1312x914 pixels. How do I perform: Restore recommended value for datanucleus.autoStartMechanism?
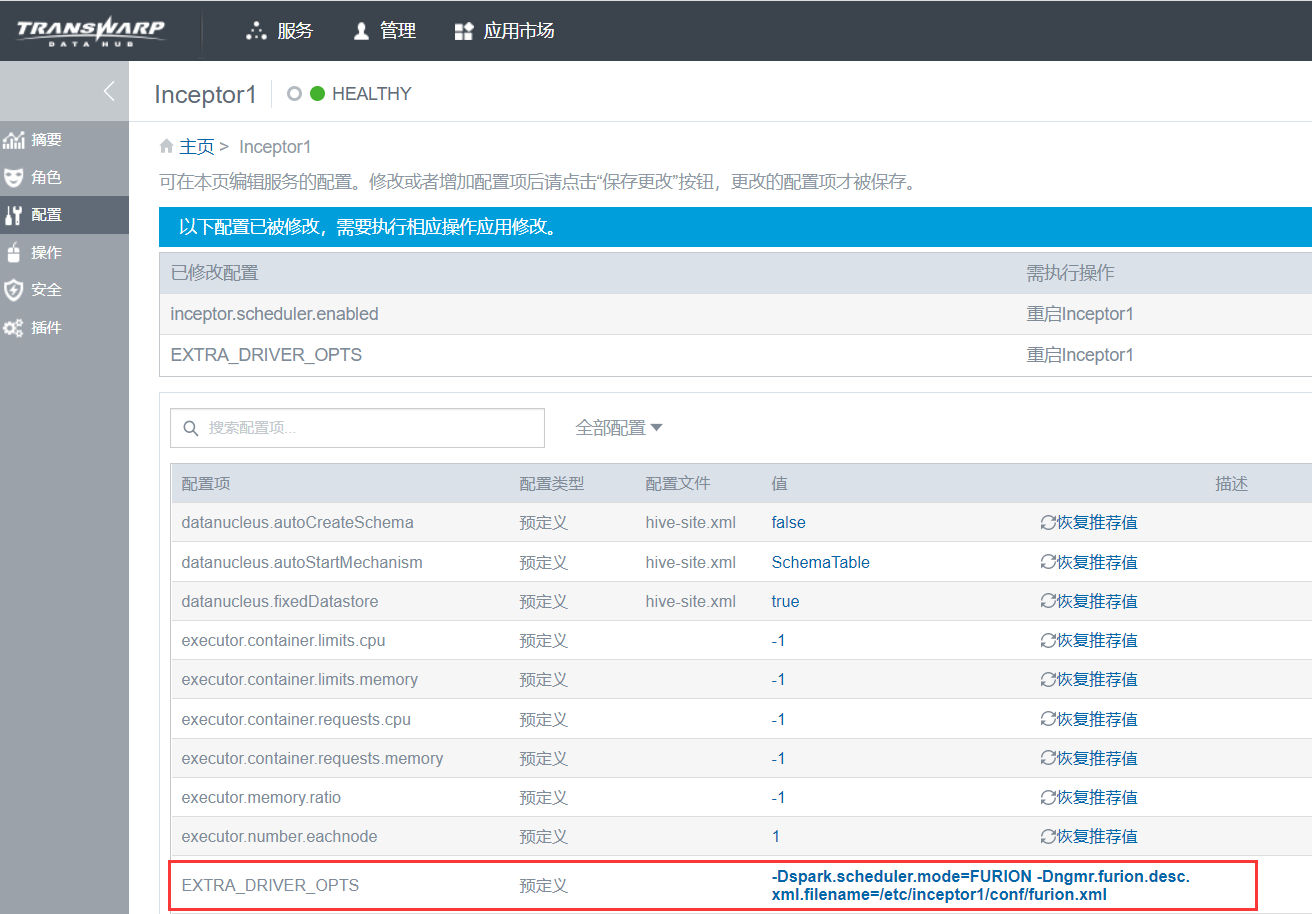tap(1089, 562)
